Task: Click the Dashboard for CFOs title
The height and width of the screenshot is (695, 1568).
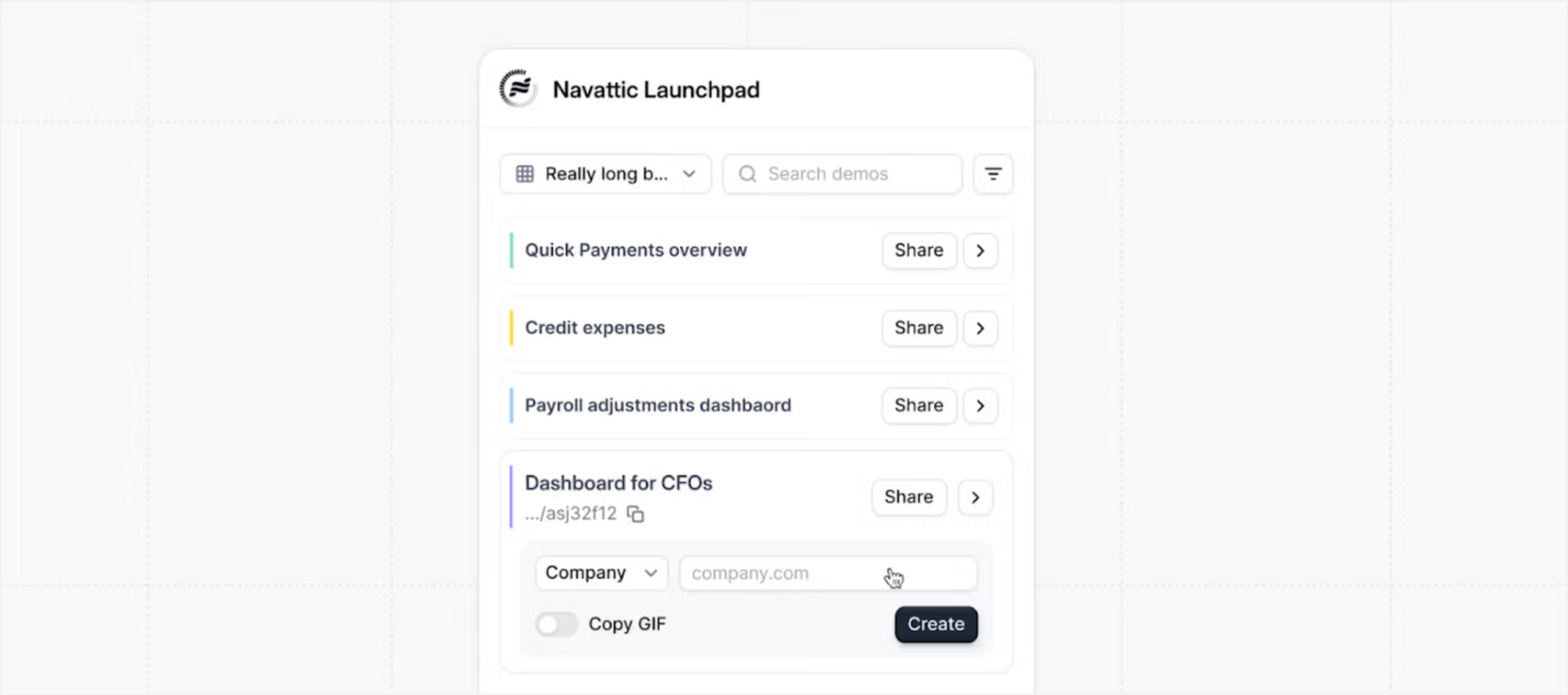Action: pyautogui.click(x=619, y=483)
